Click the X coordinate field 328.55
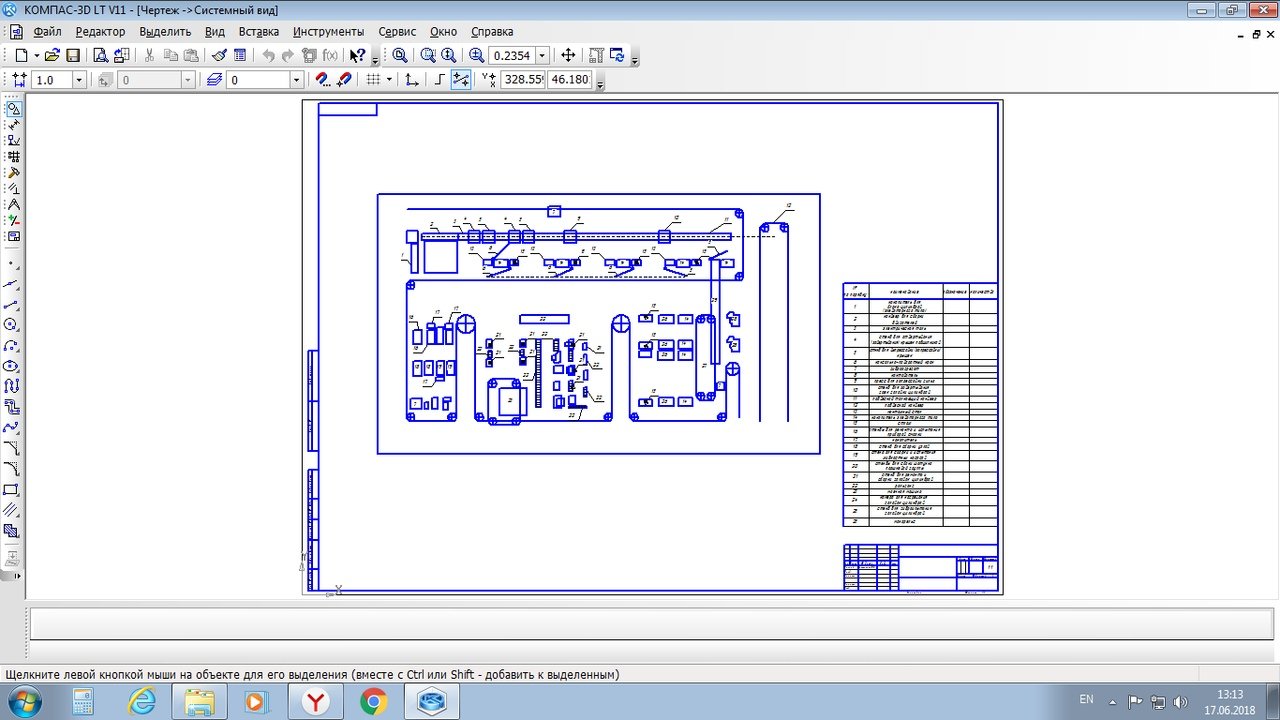The width and height of the screenshot is (1280, 720). click(522, 80)
